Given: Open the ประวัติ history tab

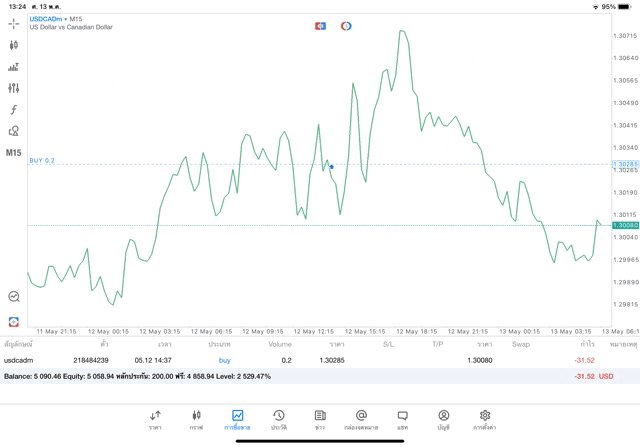Looking at the screenshot, I should click(278, 419).
